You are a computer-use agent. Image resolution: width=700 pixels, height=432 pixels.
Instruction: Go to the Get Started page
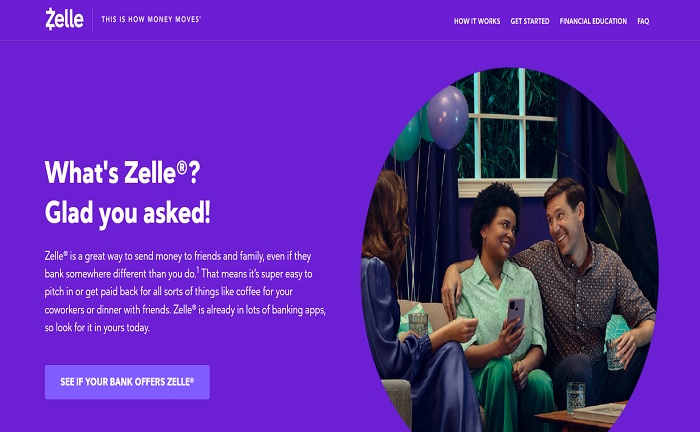point(530,21)
